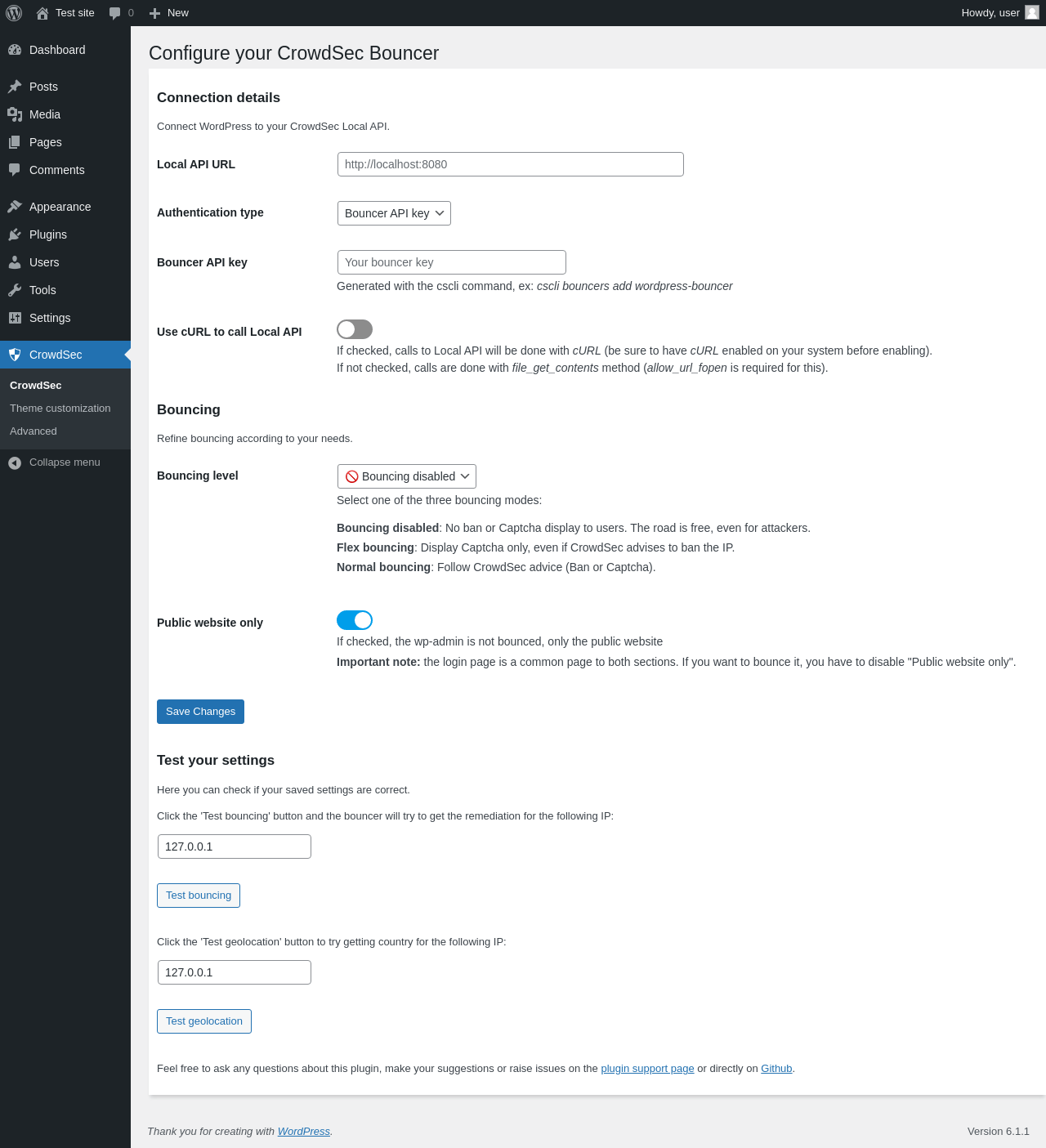Viewport: 1046px width, 1148px height.
Task: Open the Bouncing level dropdown
Action: click(407, 476)
